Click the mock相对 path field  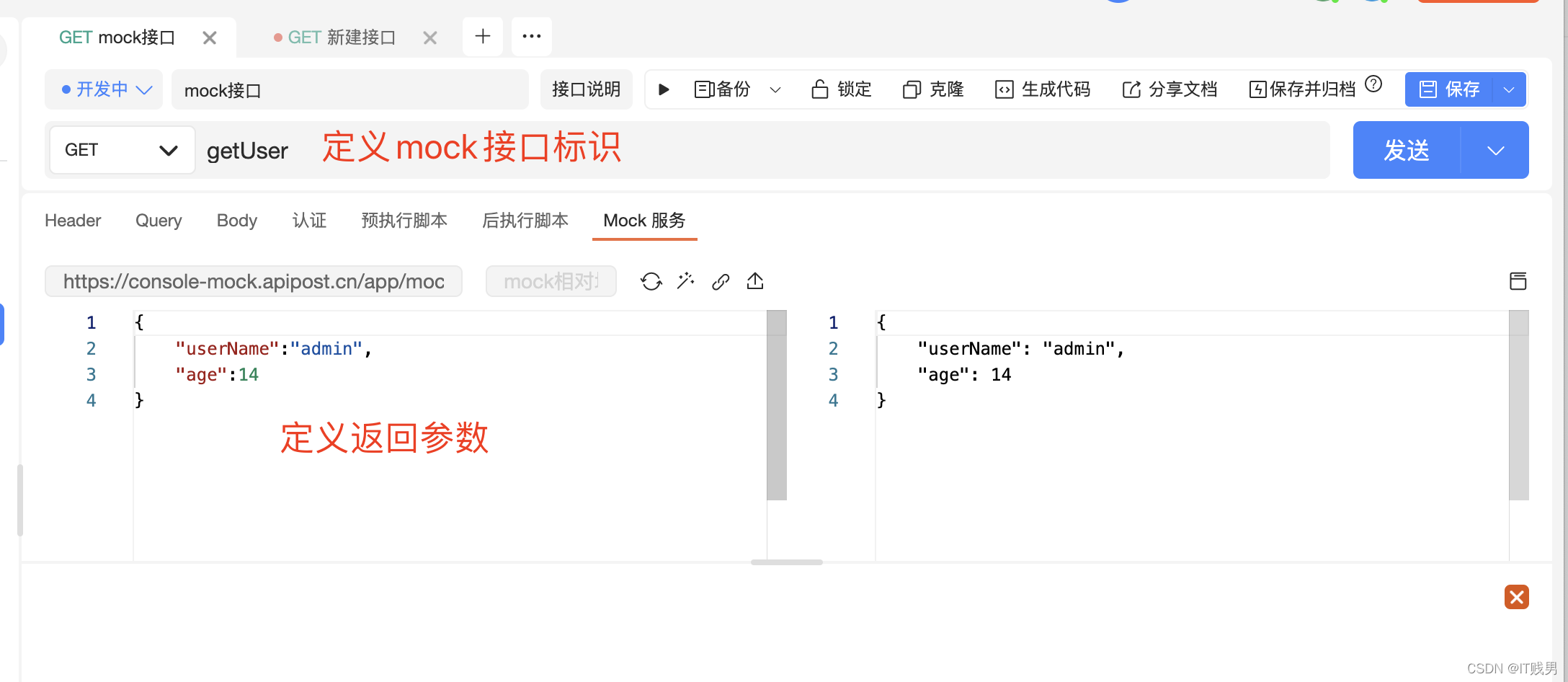(x=551, y=281)
